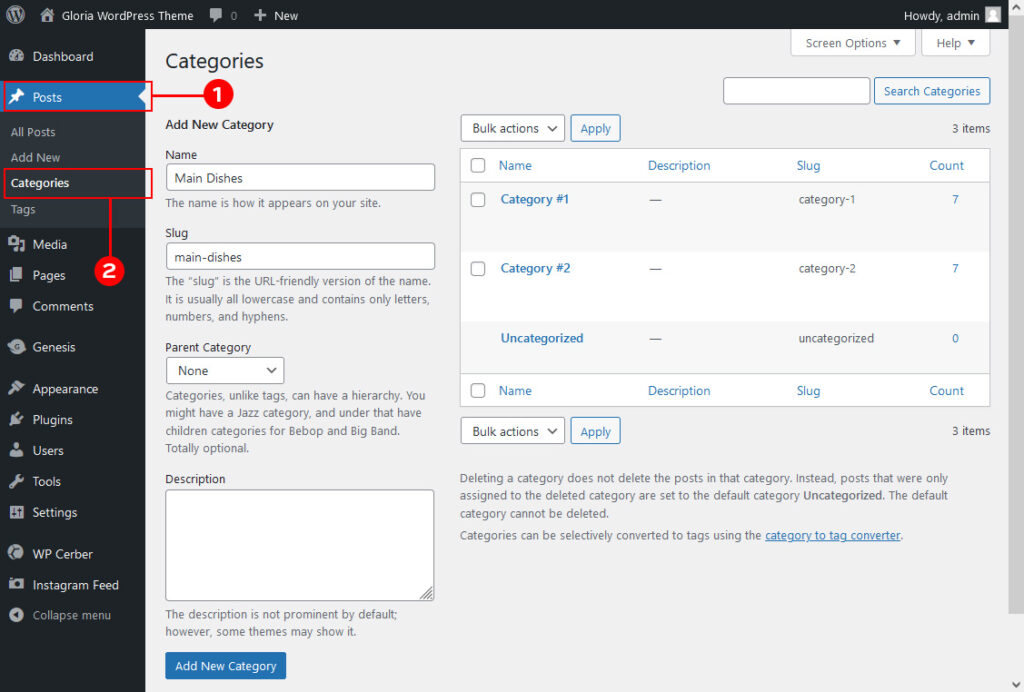
Task: Click the WordPress logo in admin bar
Action: pyautogui.click(x=14, y=15)
